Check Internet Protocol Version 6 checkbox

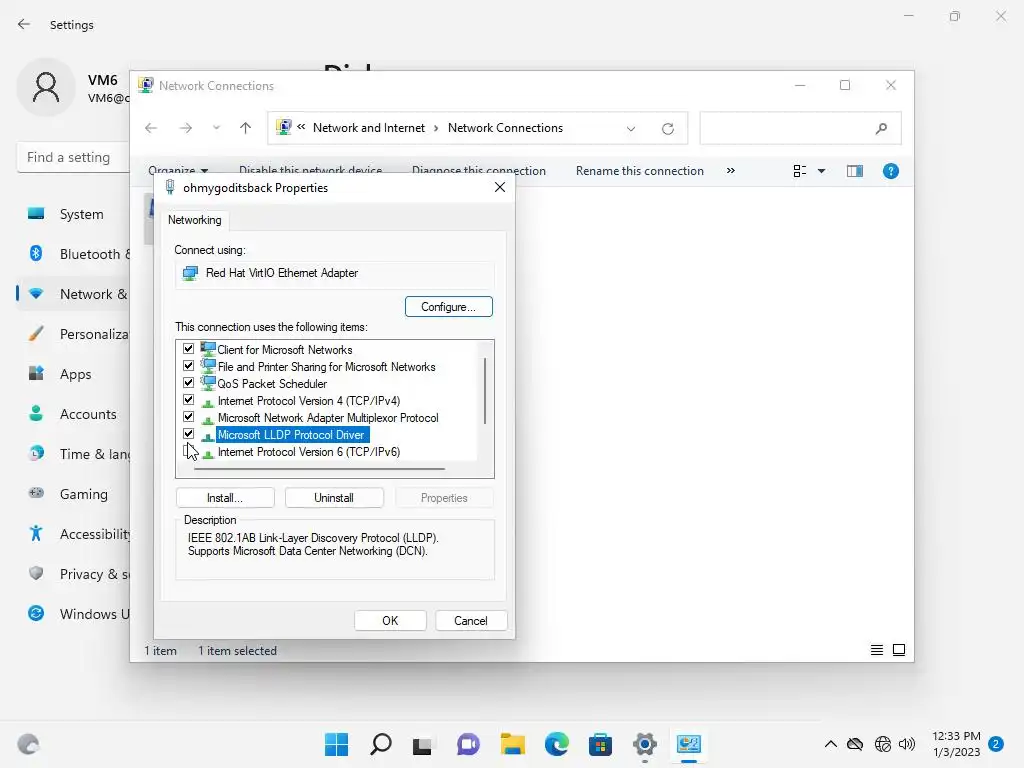[189, 451]
